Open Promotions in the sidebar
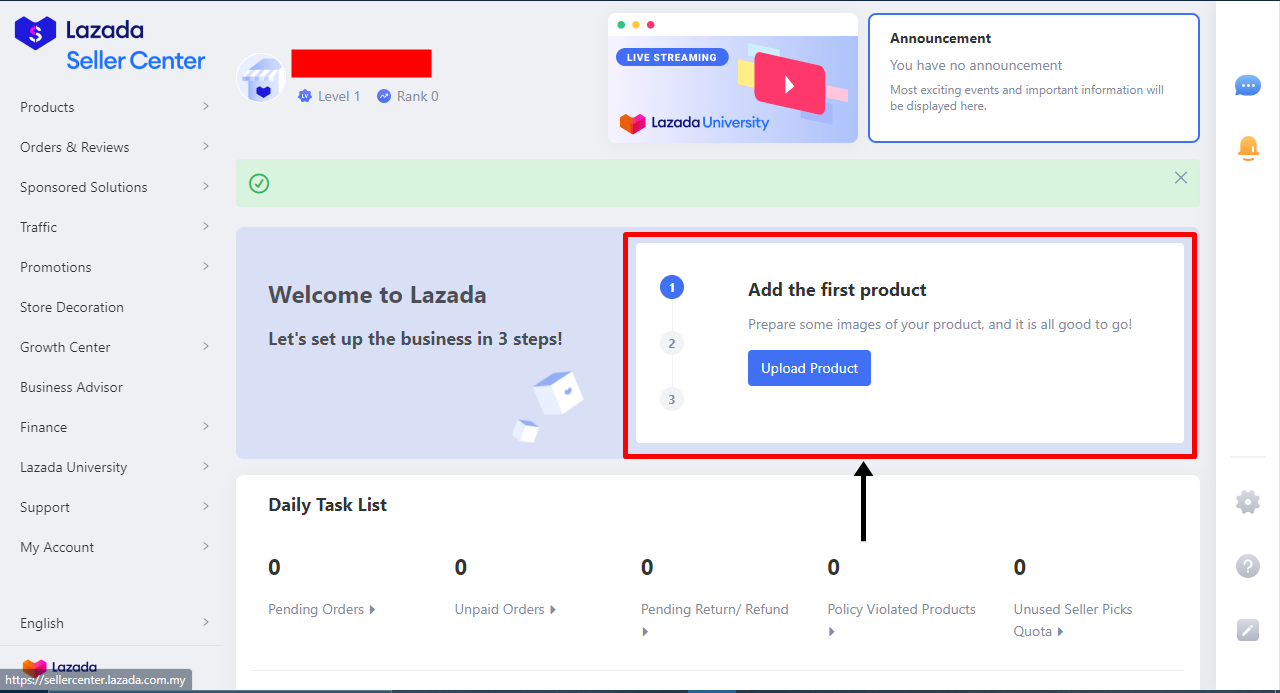 (56, 267)
